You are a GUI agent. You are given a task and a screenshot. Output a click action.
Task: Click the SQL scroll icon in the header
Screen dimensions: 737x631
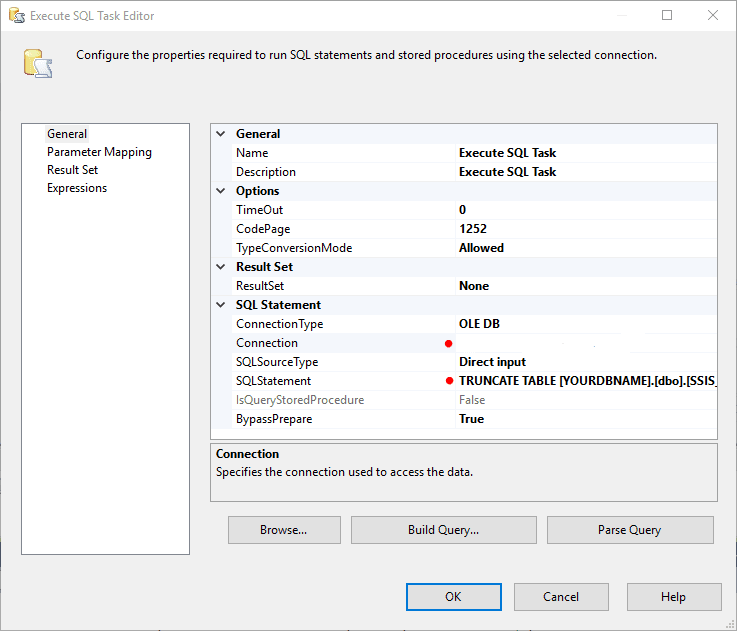(x=38, y=63)
